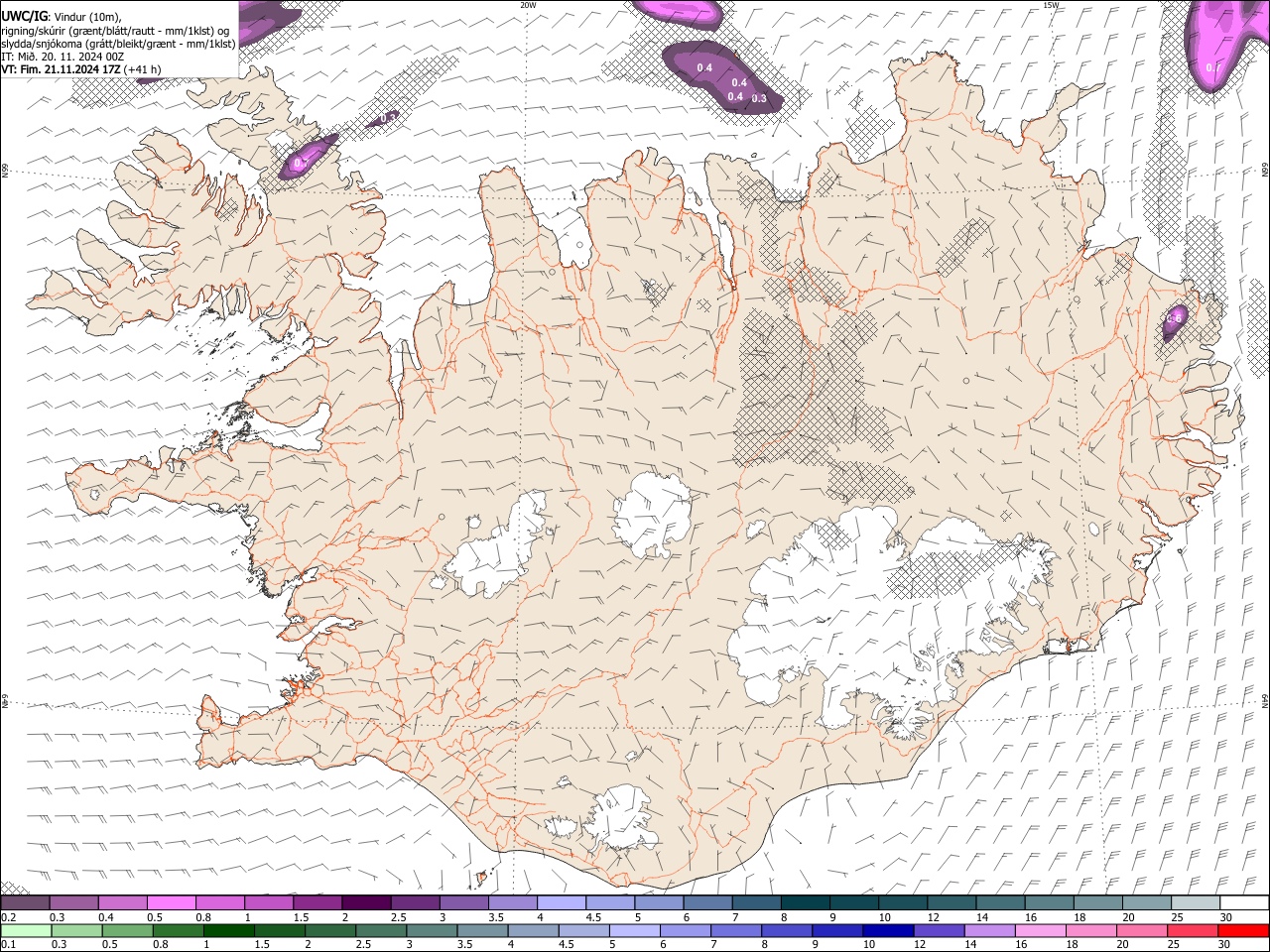
Task: Select the darkest green 1 mm rain swatch
Action: tap(229, 930)
